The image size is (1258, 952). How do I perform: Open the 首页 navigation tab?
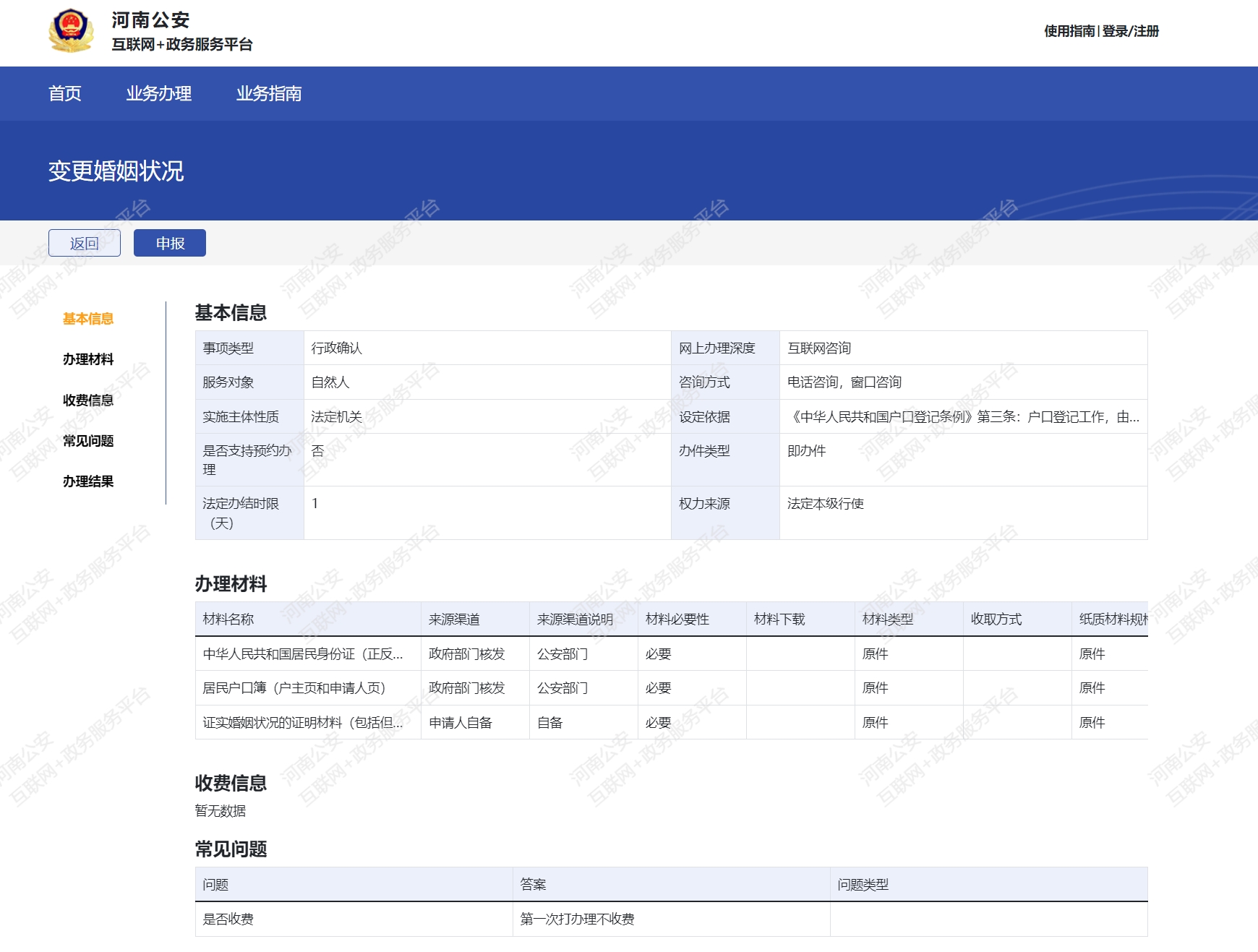point(65,94)
